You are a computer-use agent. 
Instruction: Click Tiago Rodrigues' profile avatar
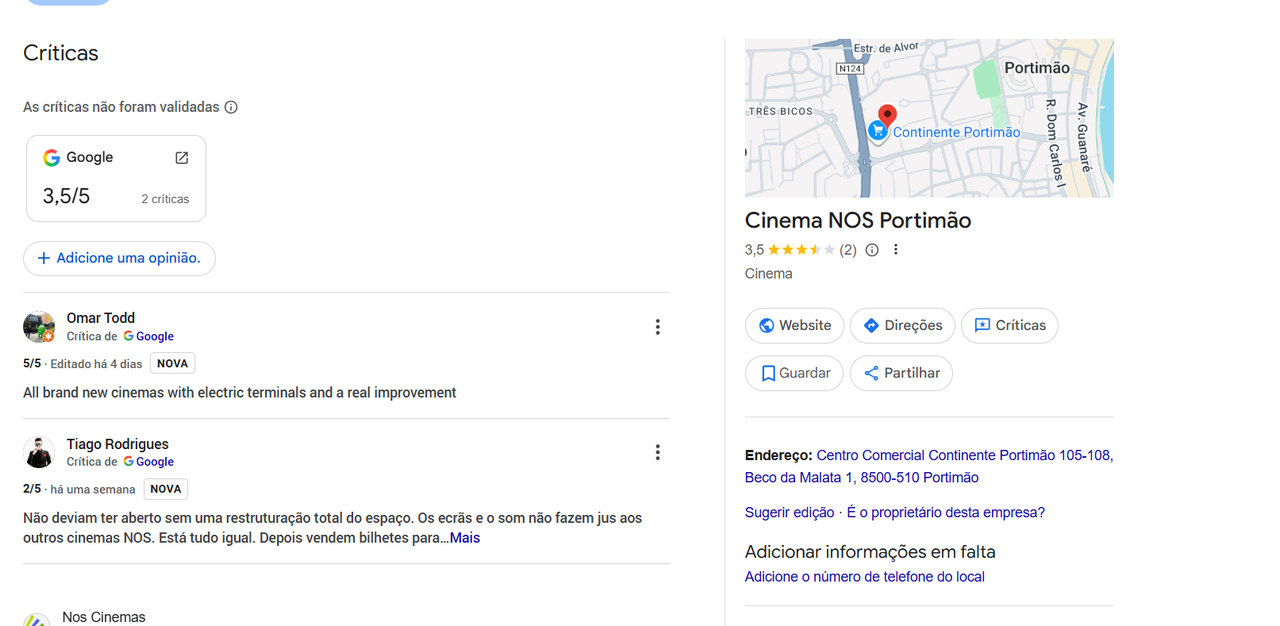(39, 452)
